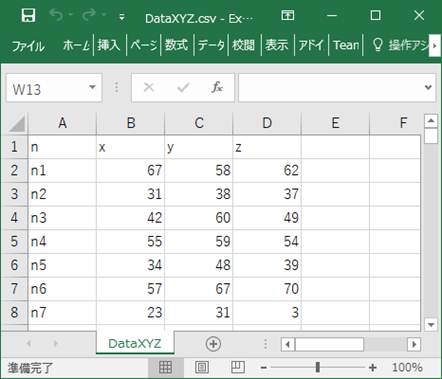The width and height of the screenshot is (442, 379).
Task: Click the 操作アシスト lightbulb search
Action: (x=400, y=45)
